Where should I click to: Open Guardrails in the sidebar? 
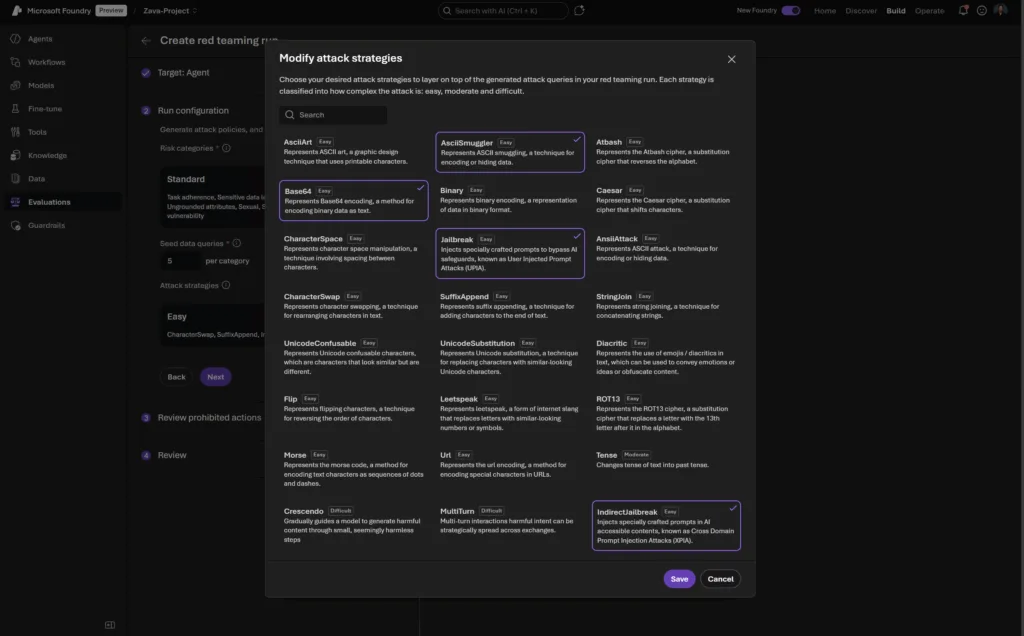click(46, 225)
